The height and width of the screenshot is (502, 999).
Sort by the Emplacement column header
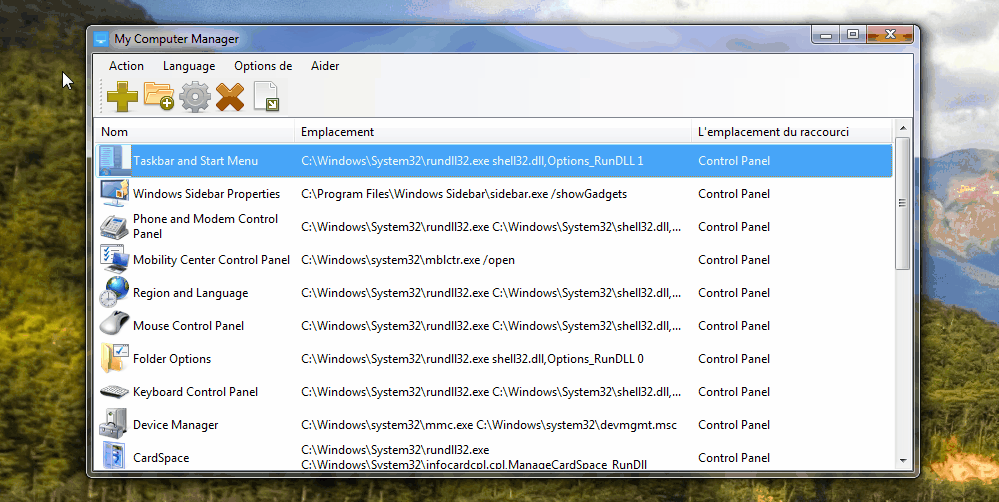coord(492,132)
